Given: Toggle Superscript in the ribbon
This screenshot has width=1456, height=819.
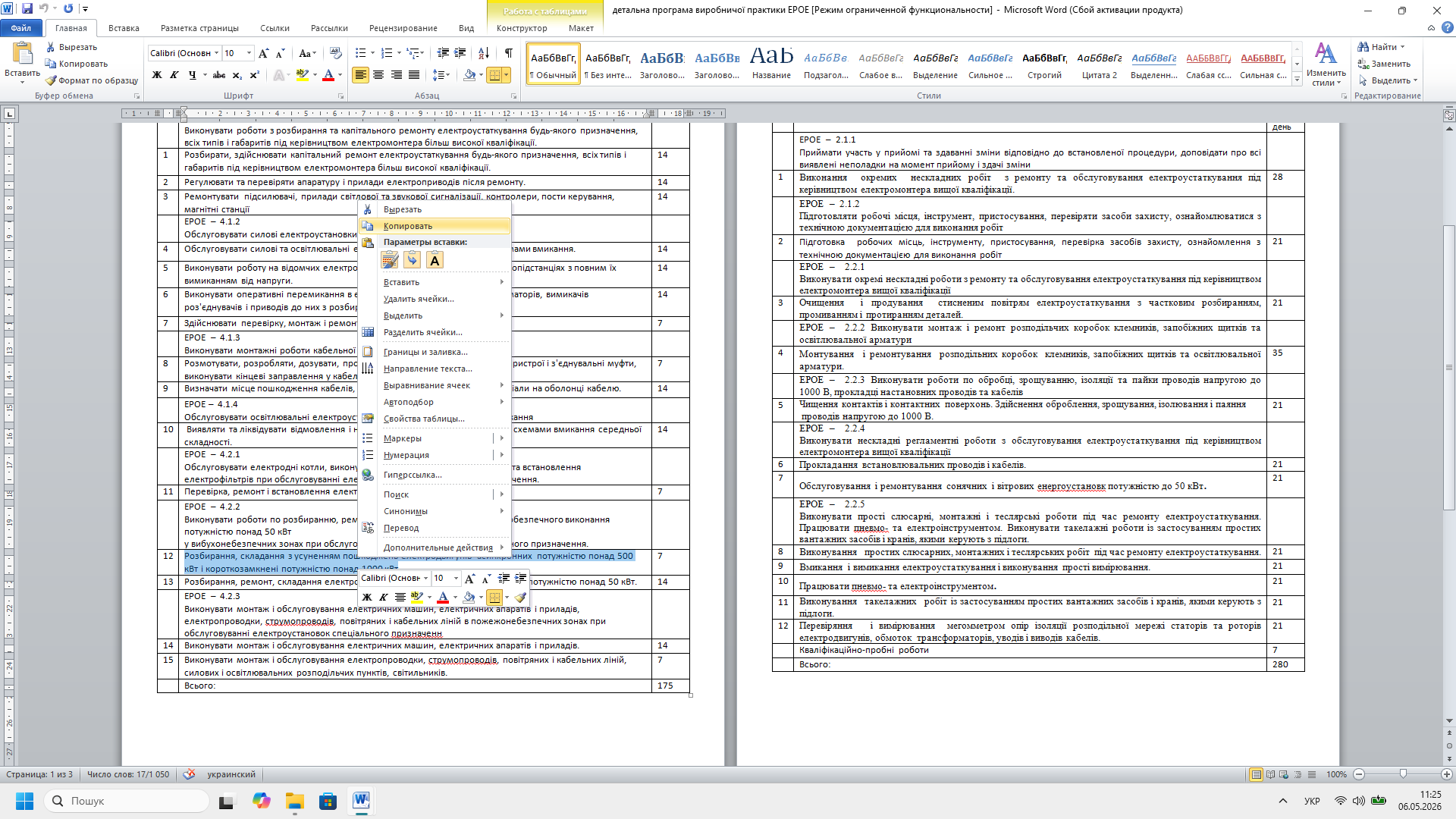Looking at the screenshot, I should (x=254, y=75).
